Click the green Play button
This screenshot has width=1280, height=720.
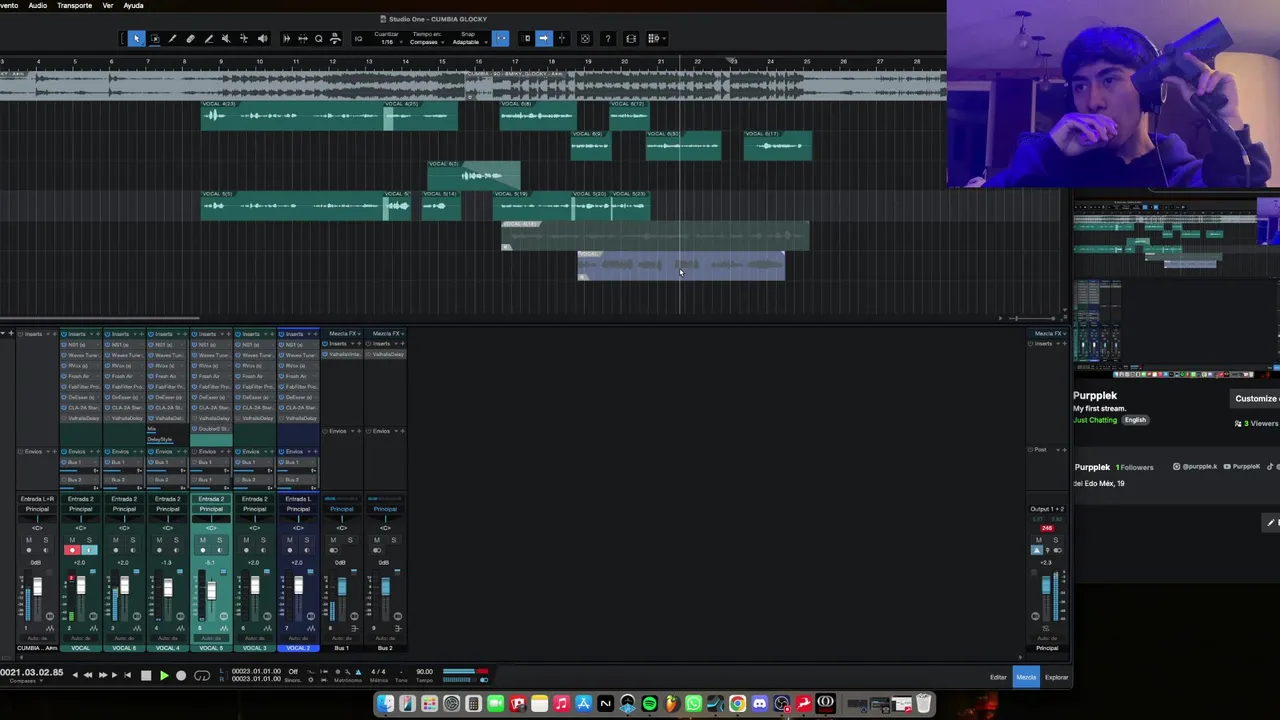click(164, 676)
